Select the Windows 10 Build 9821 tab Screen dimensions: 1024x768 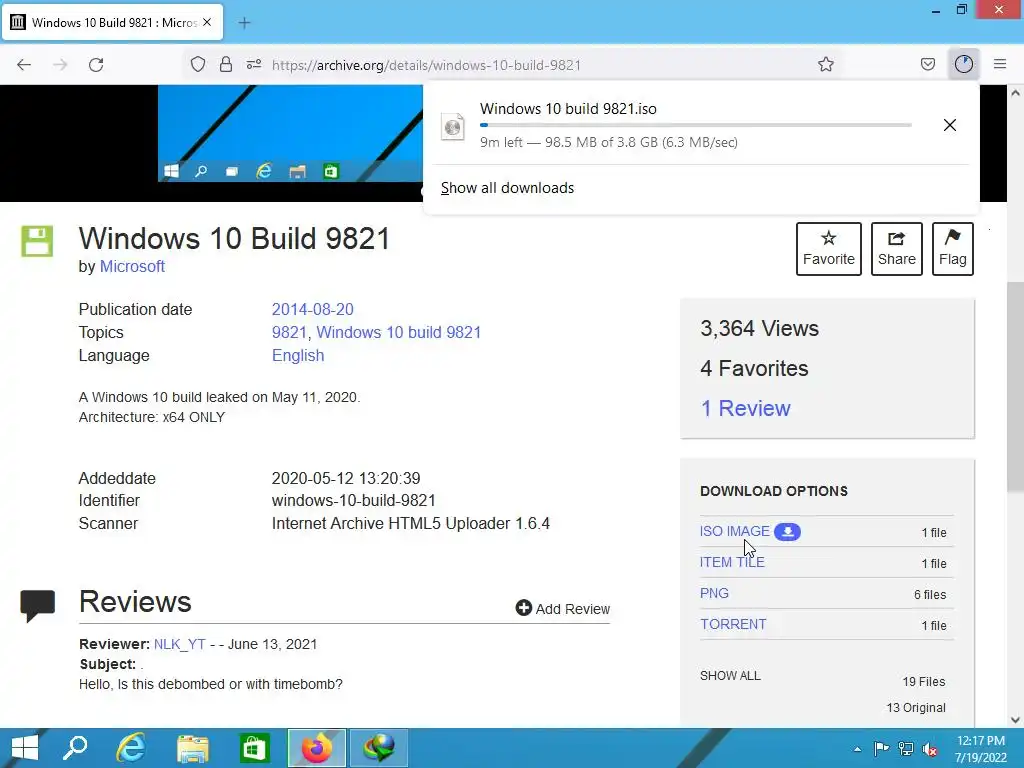coord(112,22)
